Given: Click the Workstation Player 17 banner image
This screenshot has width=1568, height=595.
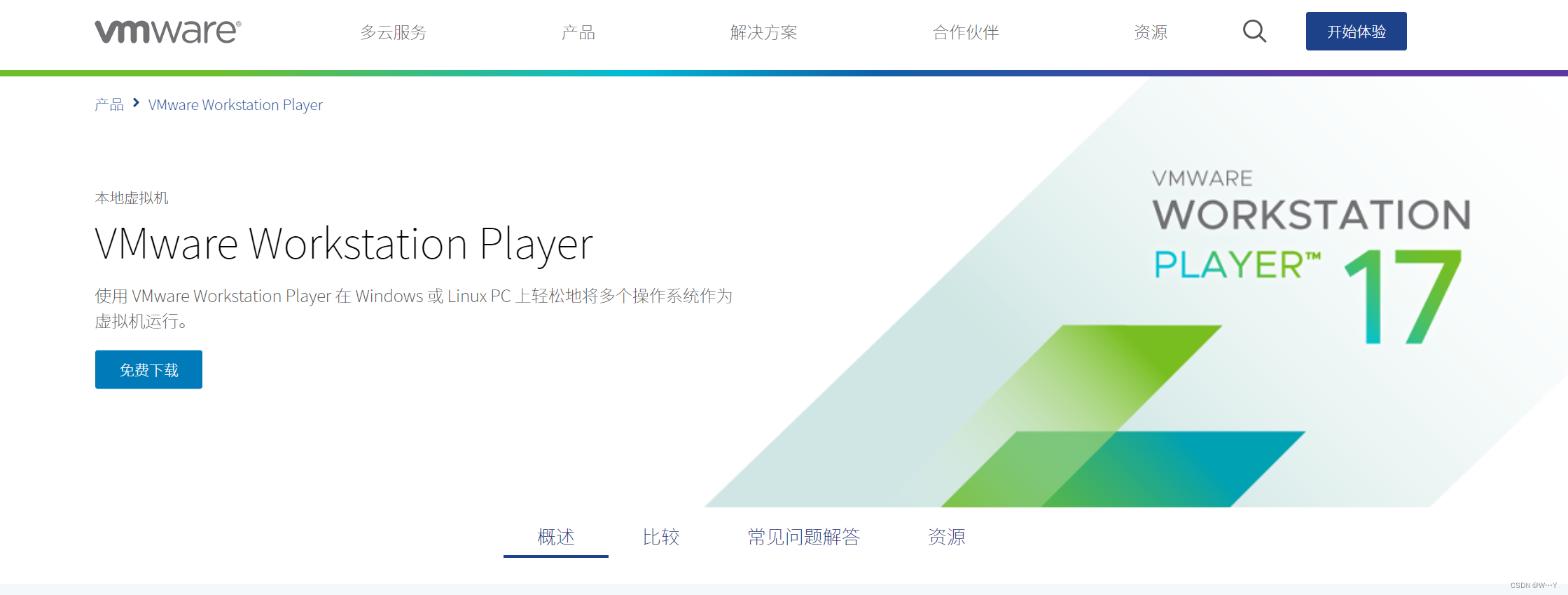Looking at the screenshot, I should click(x=1136, y=292).
